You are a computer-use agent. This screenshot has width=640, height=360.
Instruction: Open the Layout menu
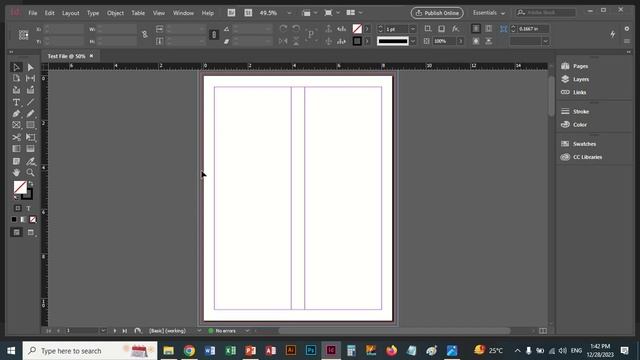tap(71, 13)
